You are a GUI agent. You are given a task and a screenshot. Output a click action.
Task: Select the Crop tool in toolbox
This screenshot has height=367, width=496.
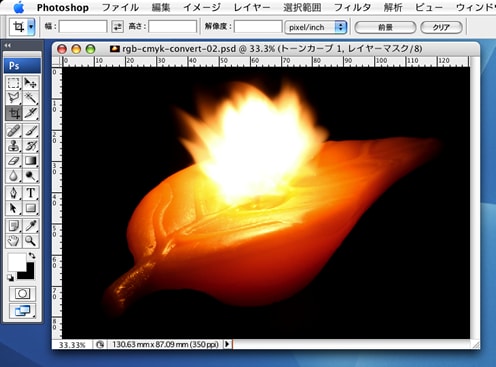click(14, 113)
